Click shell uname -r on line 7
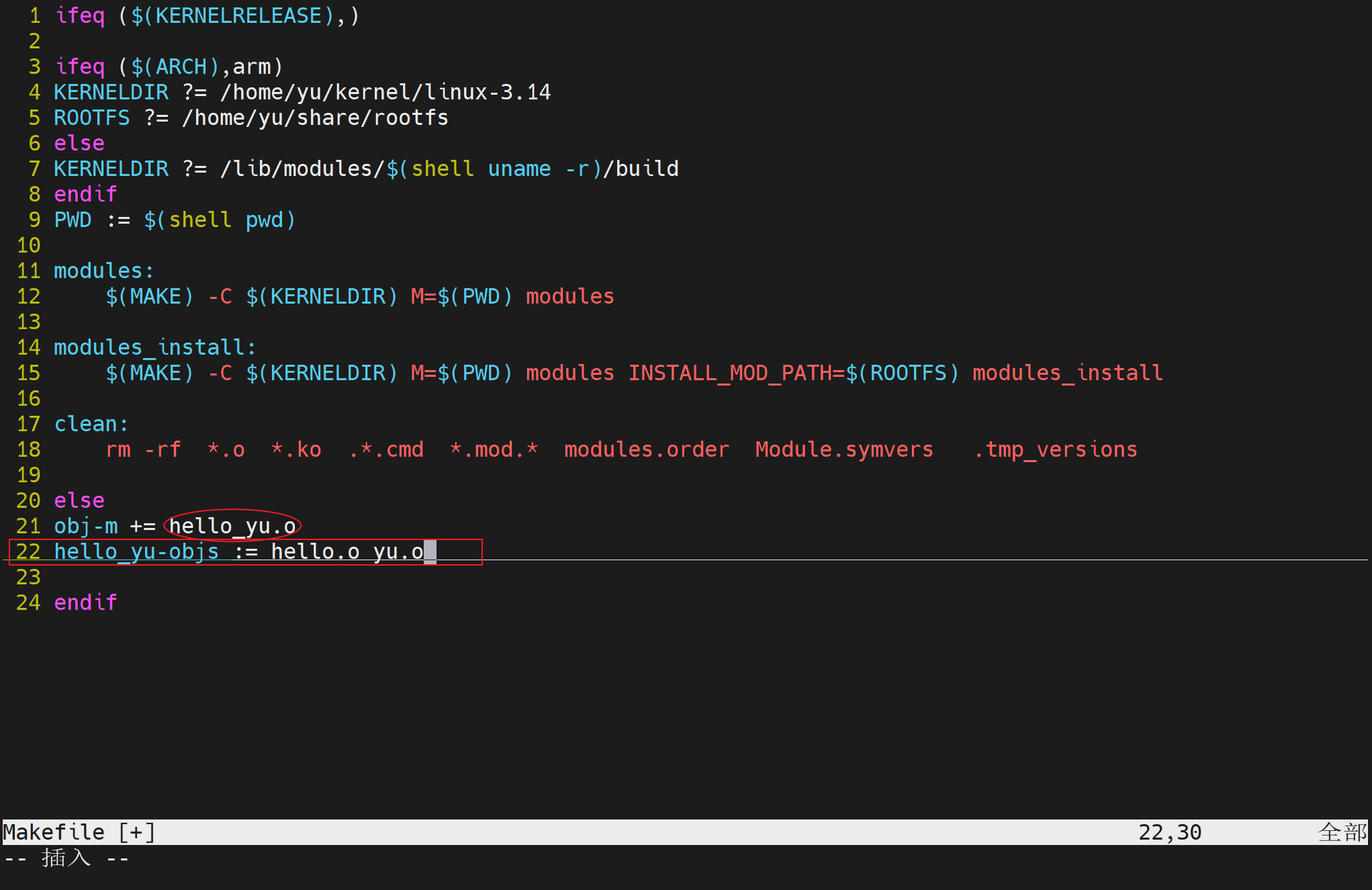 (500, 169)
